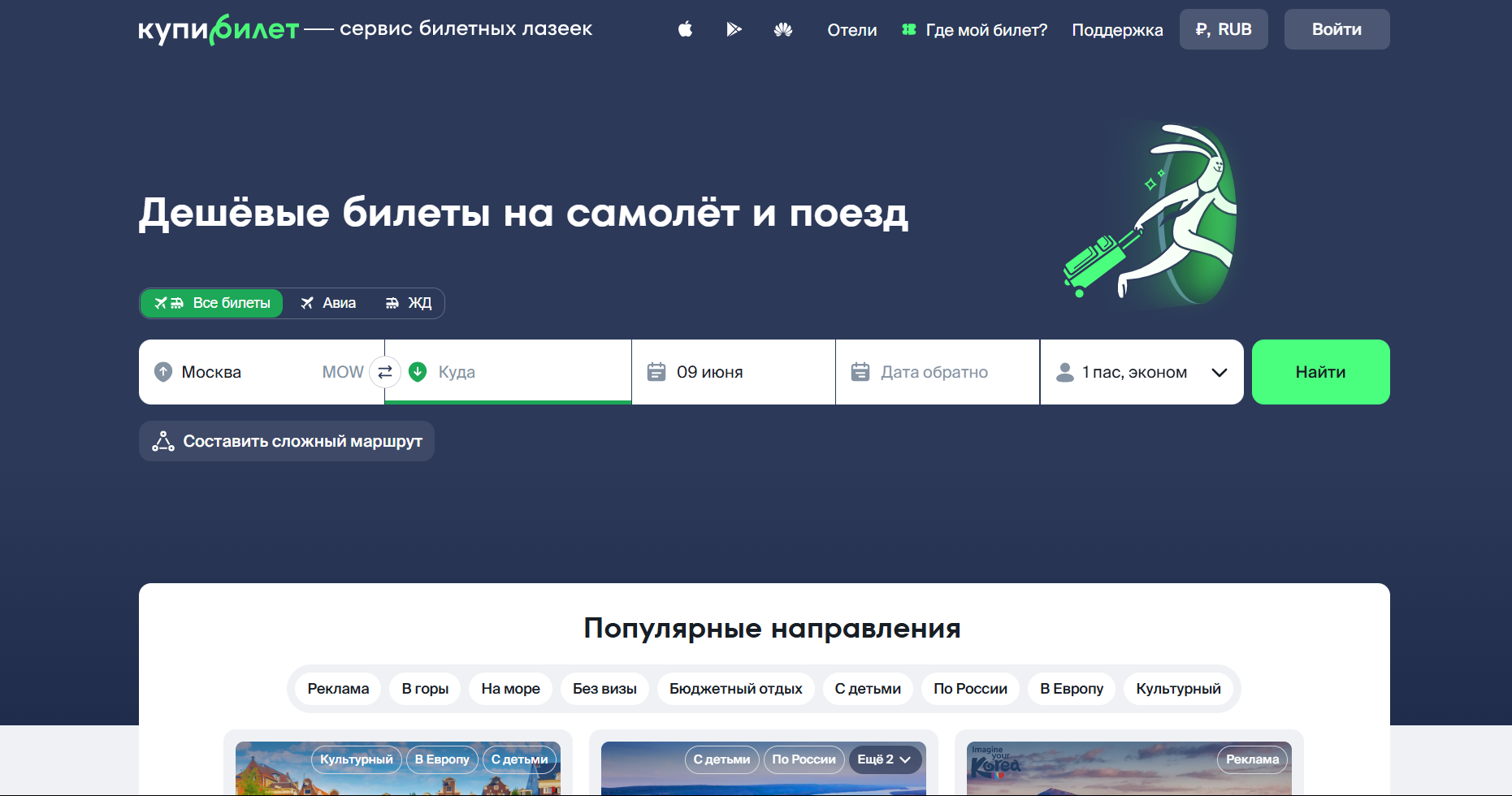1512x796 pixels.
Task: Click the MOW airport code text
Action: 343,372
